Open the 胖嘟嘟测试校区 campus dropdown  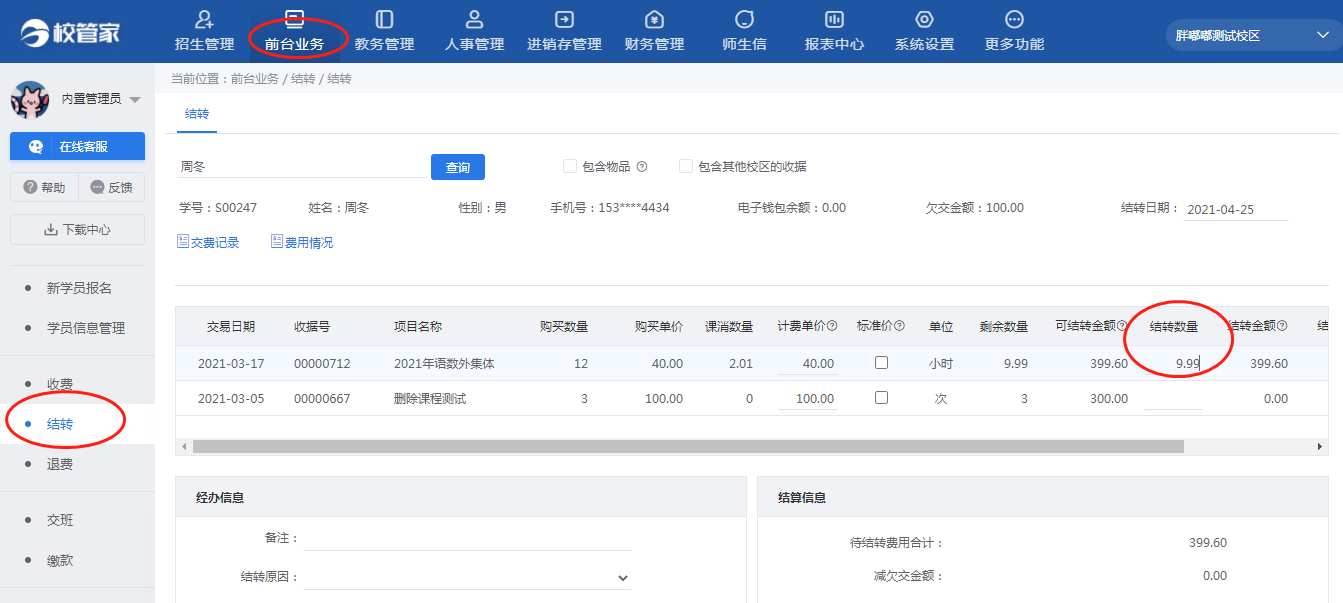[1252, 35]
